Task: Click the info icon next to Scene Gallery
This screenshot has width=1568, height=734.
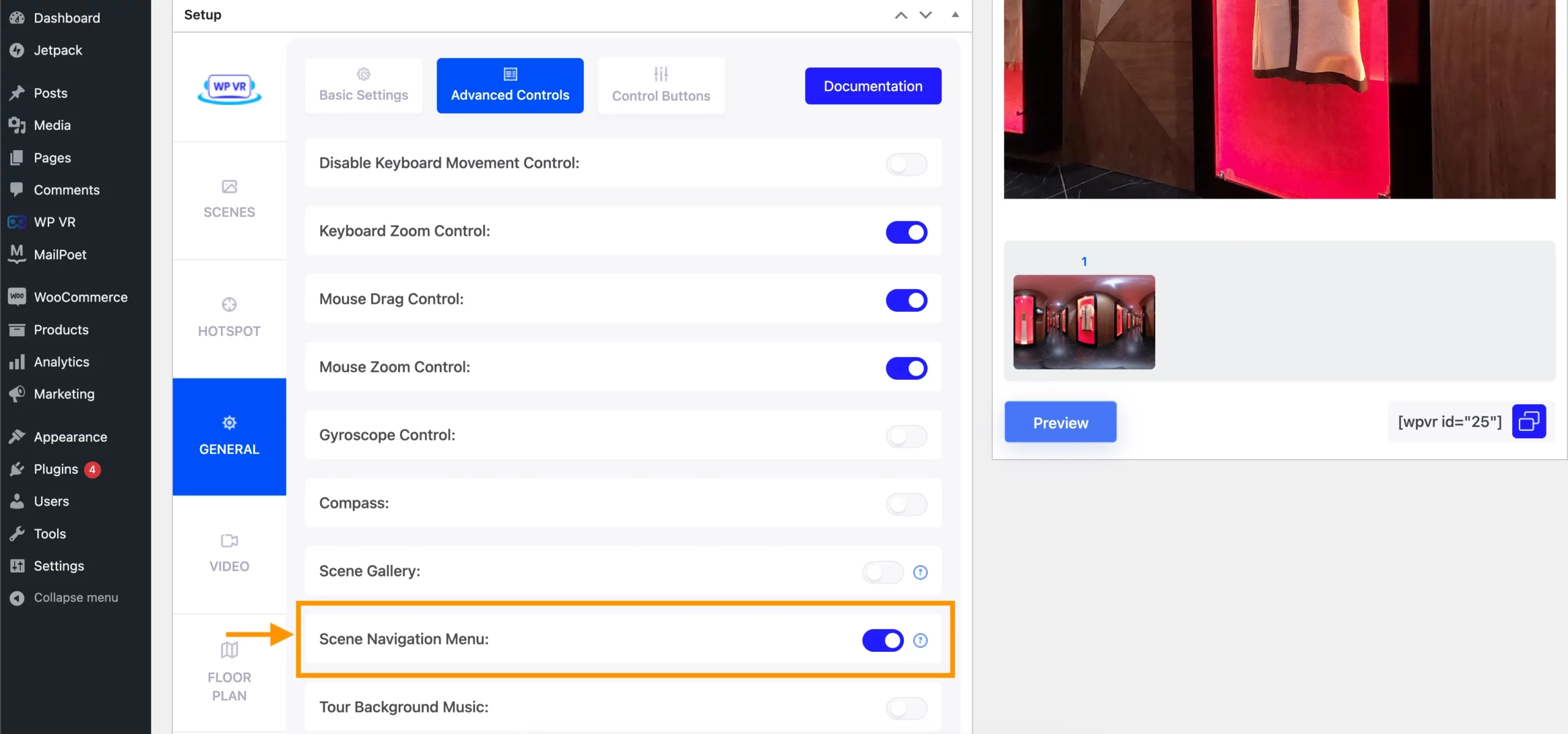Action: pyautogui.click(x=920, y=572)
